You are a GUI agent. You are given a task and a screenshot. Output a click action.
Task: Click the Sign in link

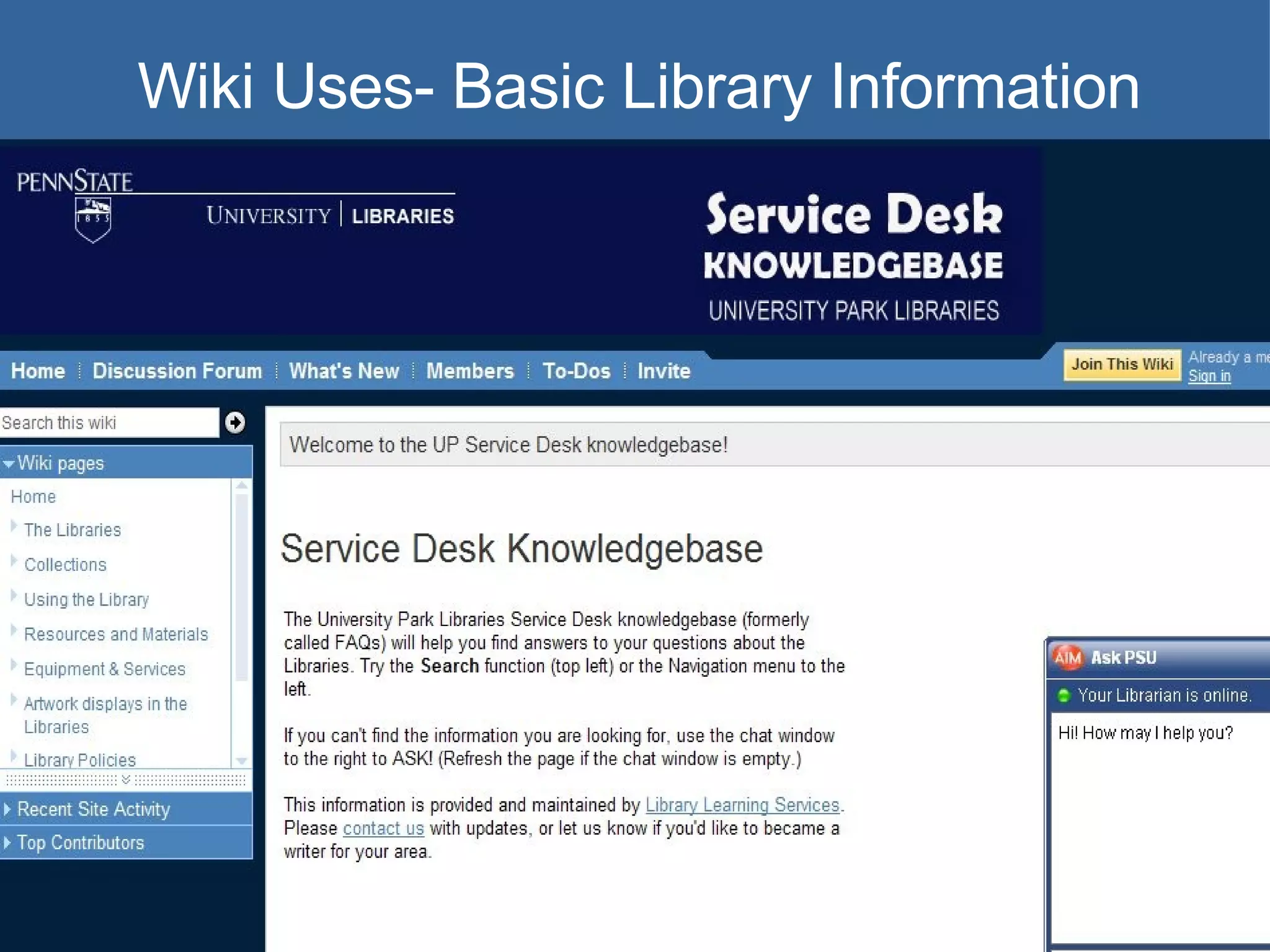pyautogui.click(x=1209, y=376)
